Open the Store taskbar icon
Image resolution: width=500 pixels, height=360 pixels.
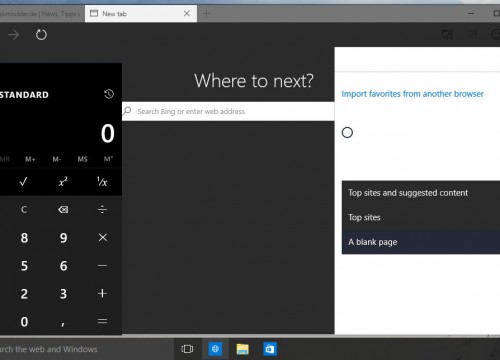[270, 349]
